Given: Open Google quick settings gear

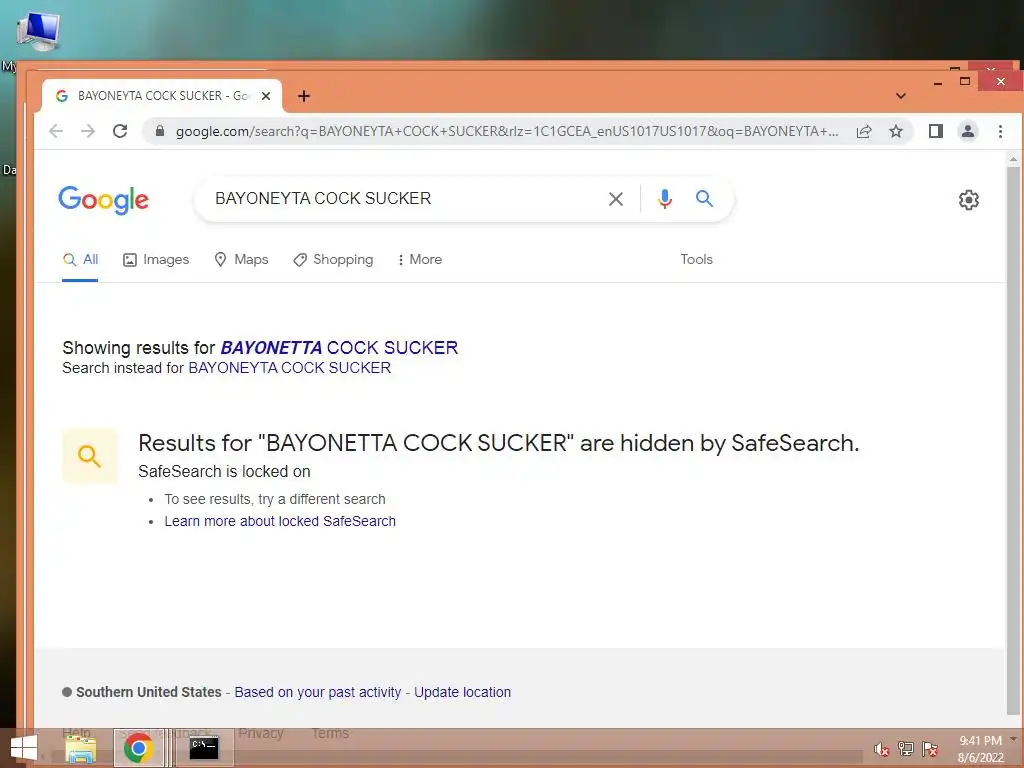Looking at the screenshot, I should click(x=968, y=200).
